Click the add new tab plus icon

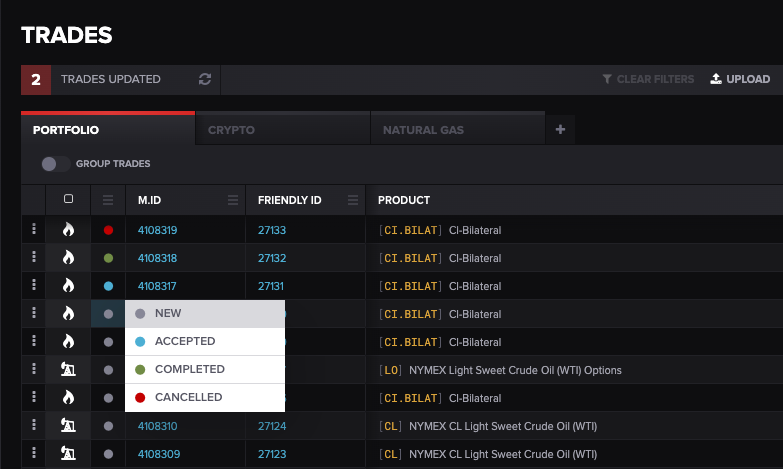[560, 130]
